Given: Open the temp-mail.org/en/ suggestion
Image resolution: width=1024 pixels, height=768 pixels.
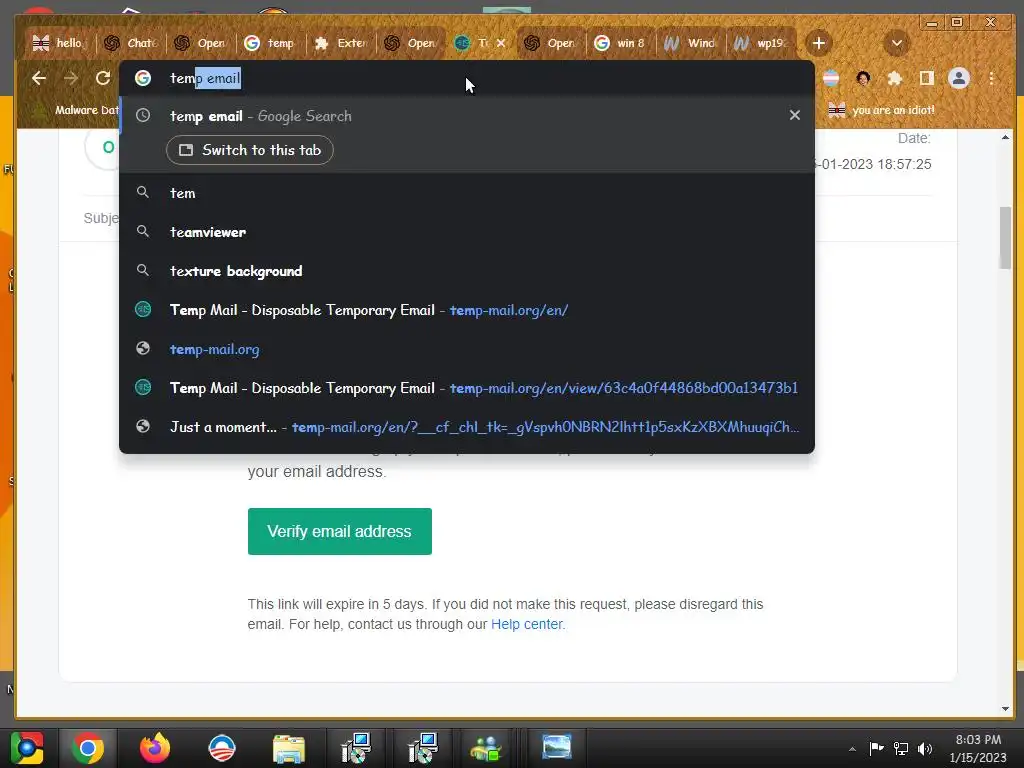Looking at the screenshot, I should pos(467,310).
